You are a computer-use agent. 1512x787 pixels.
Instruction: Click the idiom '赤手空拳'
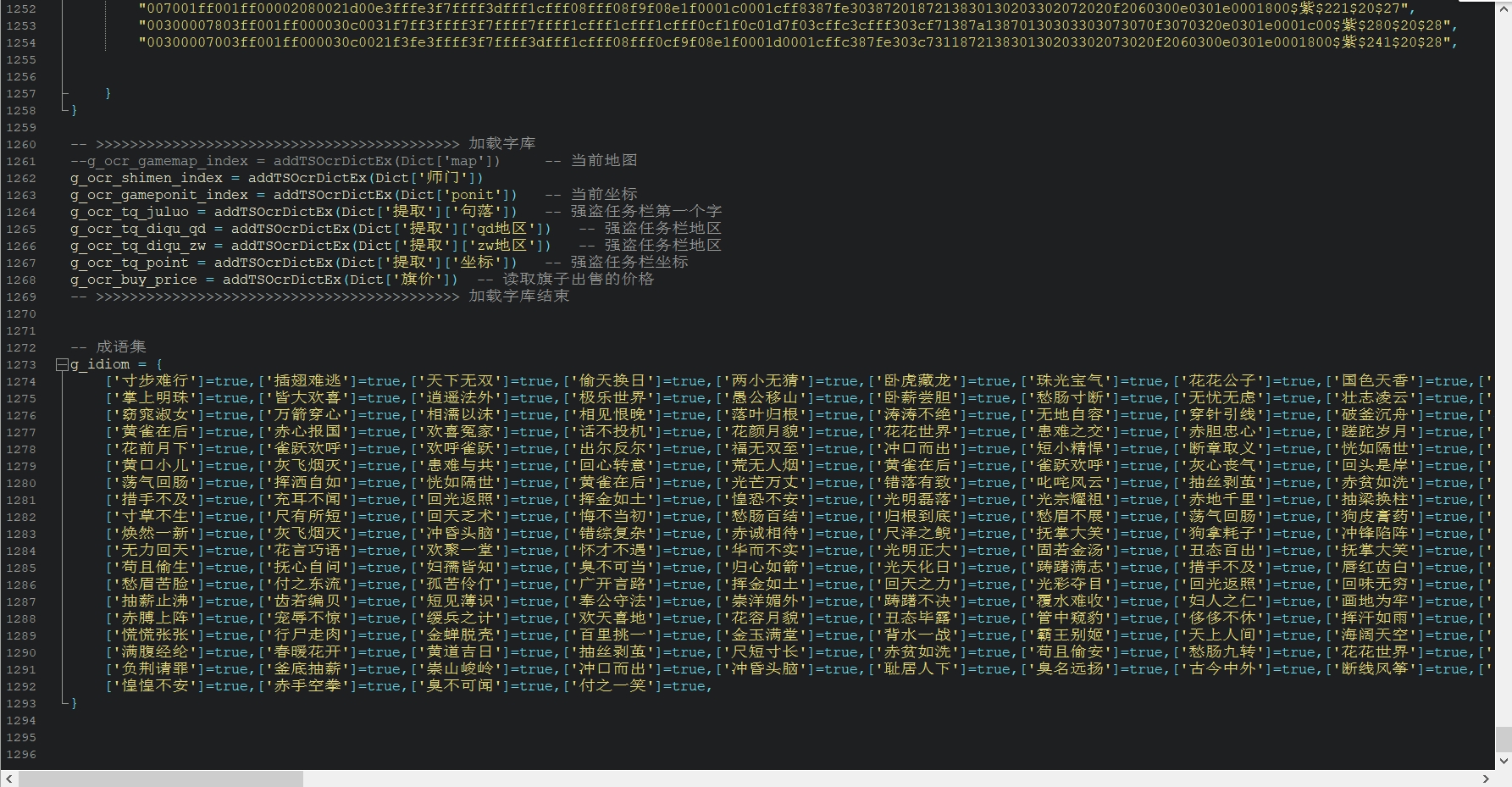pyautogui.click(x=307, y=686)
